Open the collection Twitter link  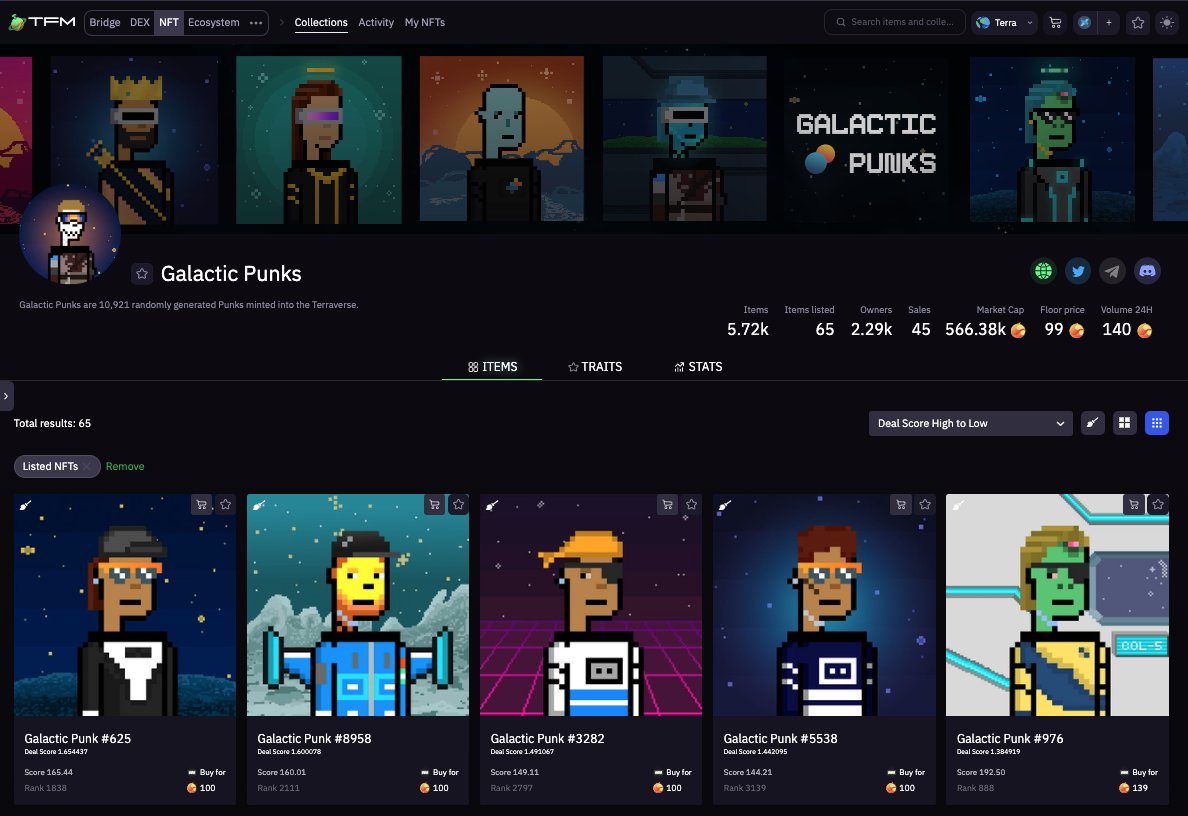tap(1078, 270)
